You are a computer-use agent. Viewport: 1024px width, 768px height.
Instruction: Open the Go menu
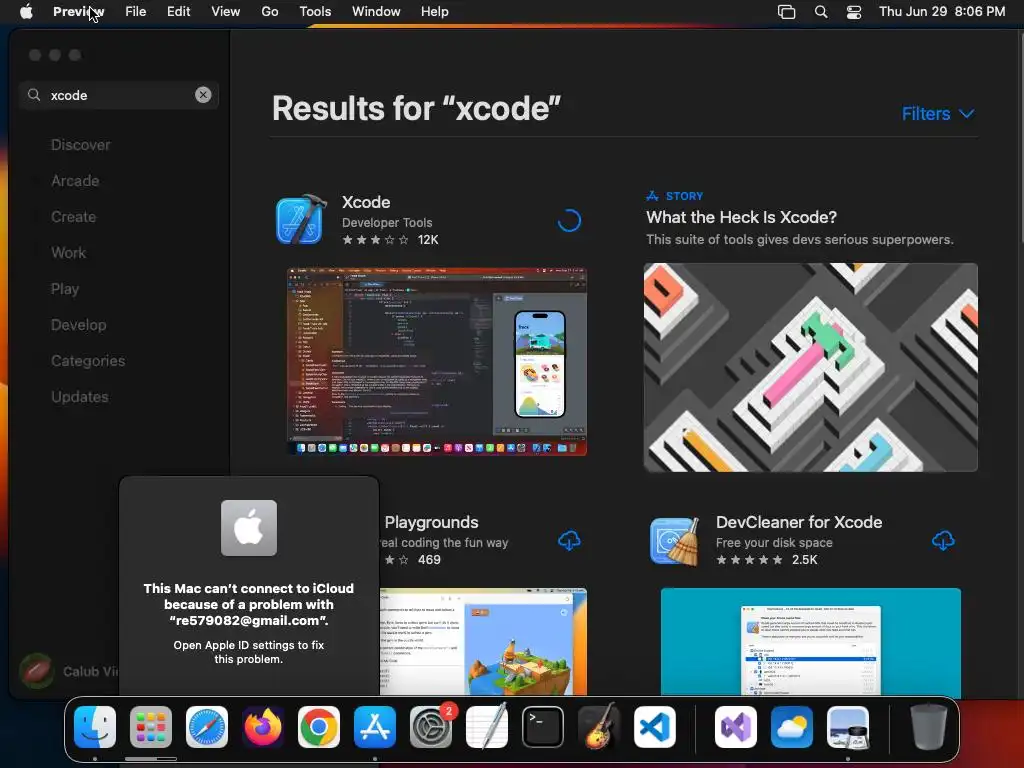click(x=270, y=12)
